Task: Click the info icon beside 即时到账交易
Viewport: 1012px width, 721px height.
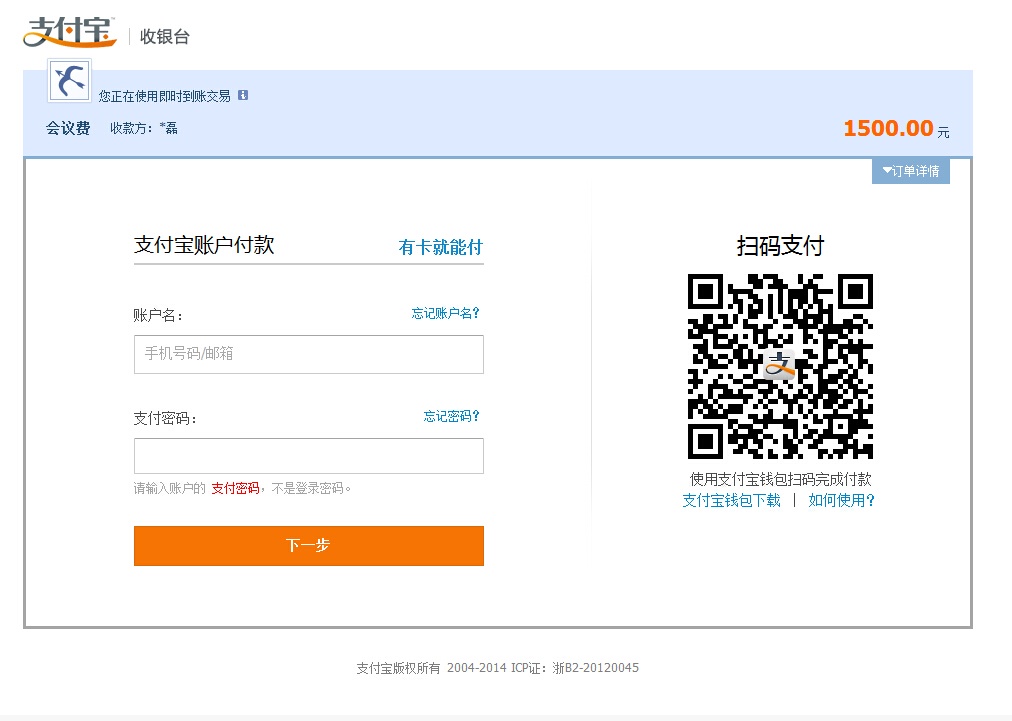Action: (243, 96)
